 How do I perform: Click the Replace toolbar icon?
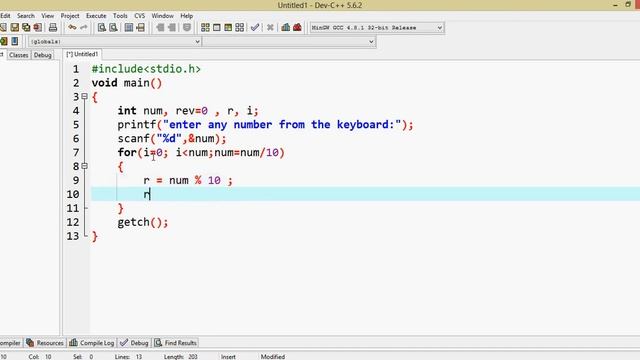113,27
